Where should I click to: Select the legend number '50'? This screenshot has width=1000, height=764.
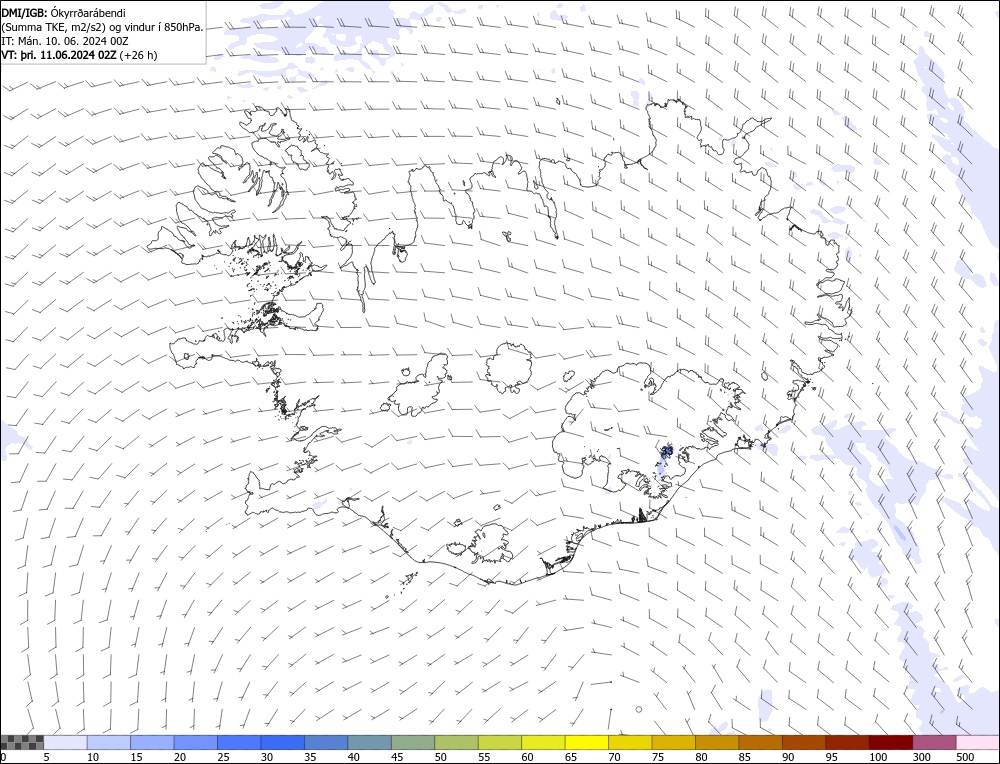click(x=441, y=757)
